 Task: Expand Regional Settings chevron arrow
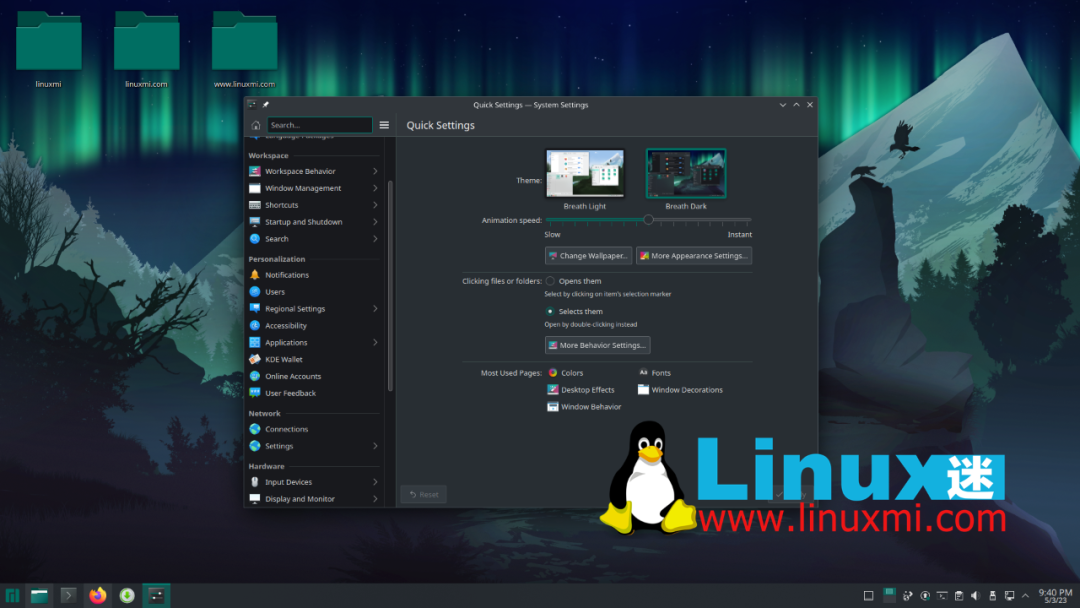375,308
